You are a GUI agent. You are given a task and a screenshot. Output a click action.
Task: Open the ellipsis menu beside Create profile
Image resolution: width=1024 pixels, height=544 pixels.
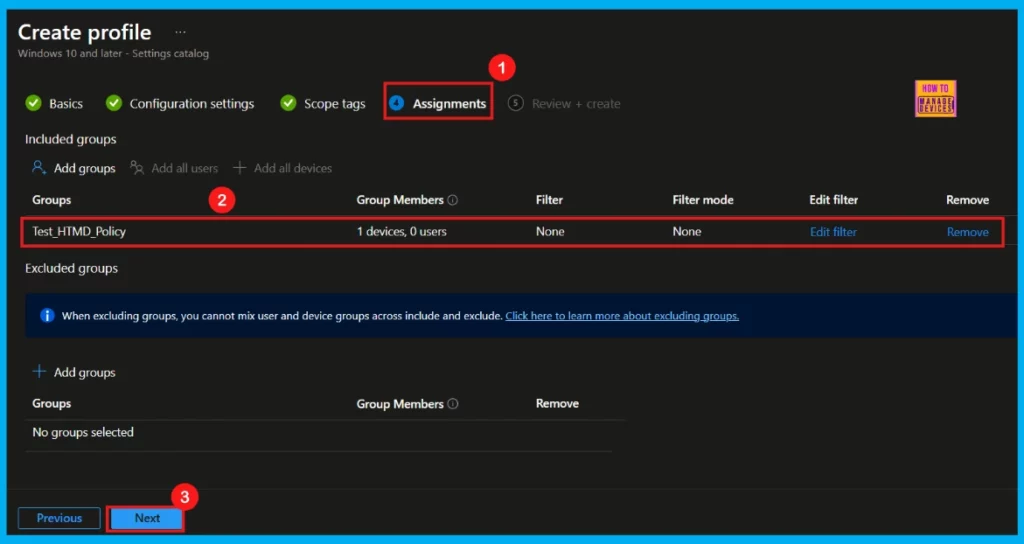coord(180,32)
